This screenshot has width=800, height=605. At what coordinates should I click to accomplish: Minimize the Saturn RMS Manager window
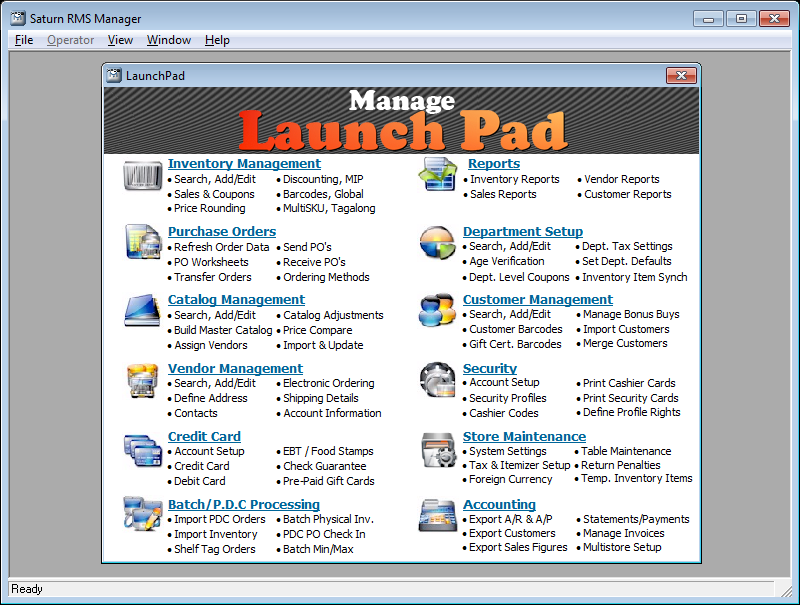[x=708, y=19]
